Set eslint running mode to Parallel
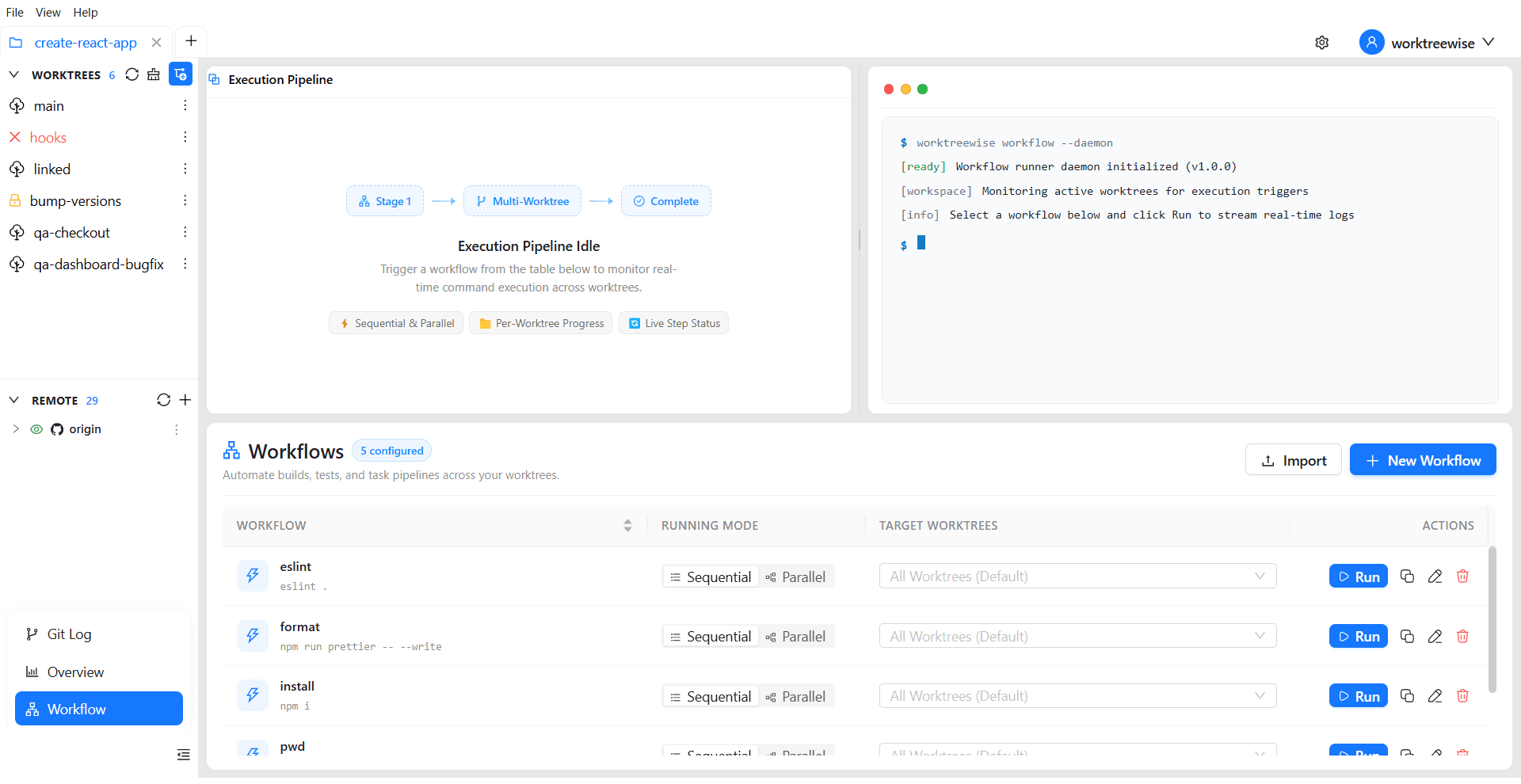1521x784 pixels. (x=795, y=577)
